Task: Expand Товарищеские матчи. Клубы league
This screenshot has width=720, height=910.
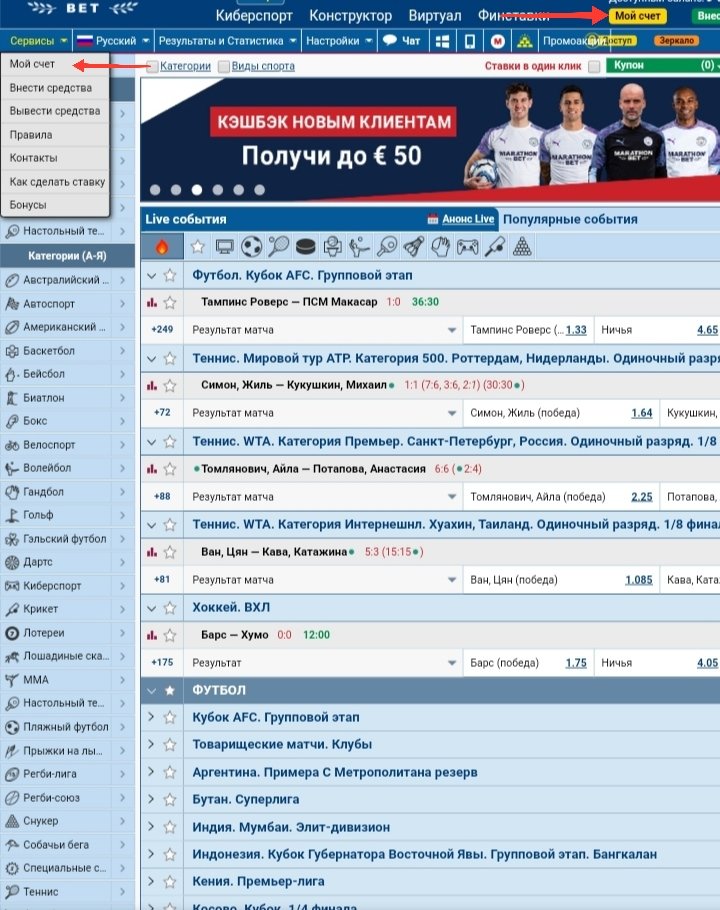Action: coord(151,745)
